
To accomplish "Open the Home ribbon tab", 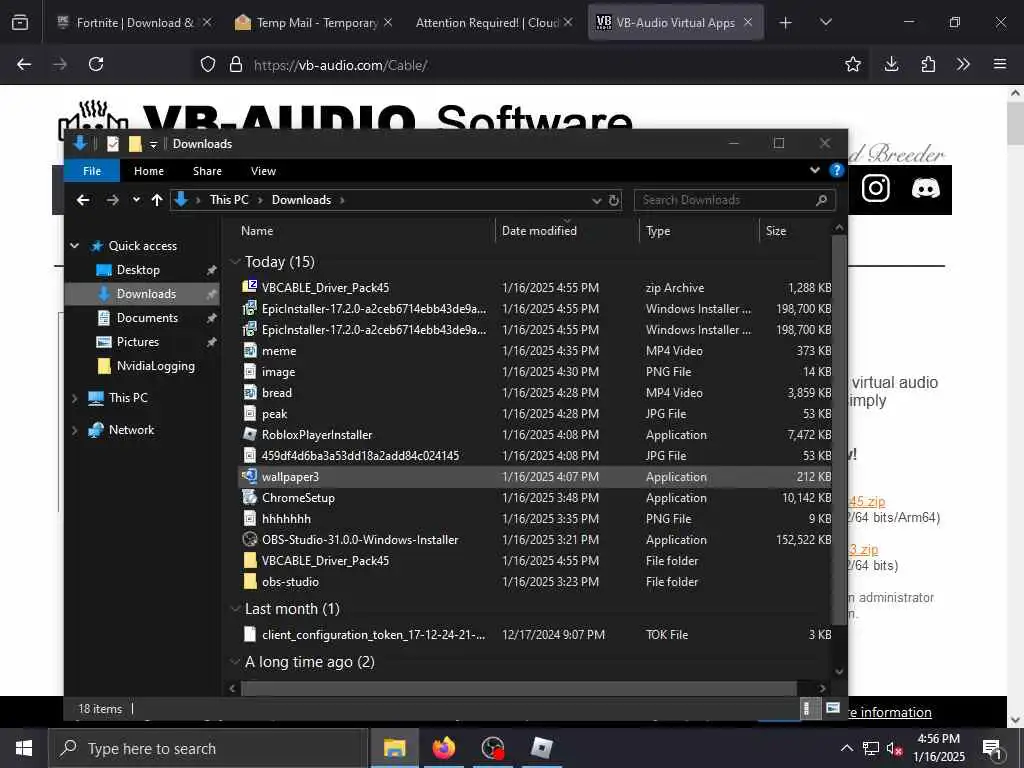I will (149, 170).
